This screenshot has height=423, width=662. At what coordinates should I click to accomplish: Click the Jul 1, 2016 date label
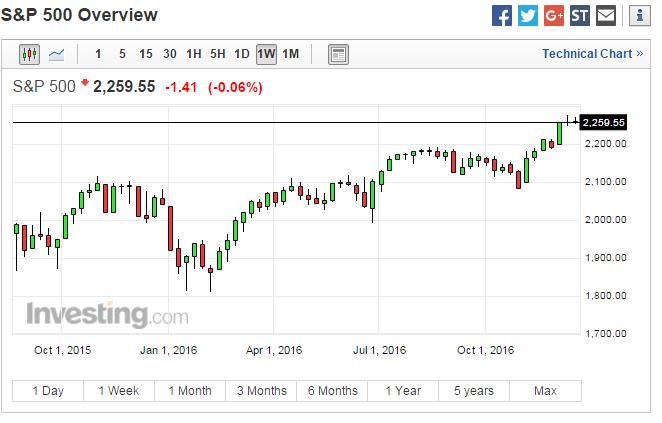379,350
